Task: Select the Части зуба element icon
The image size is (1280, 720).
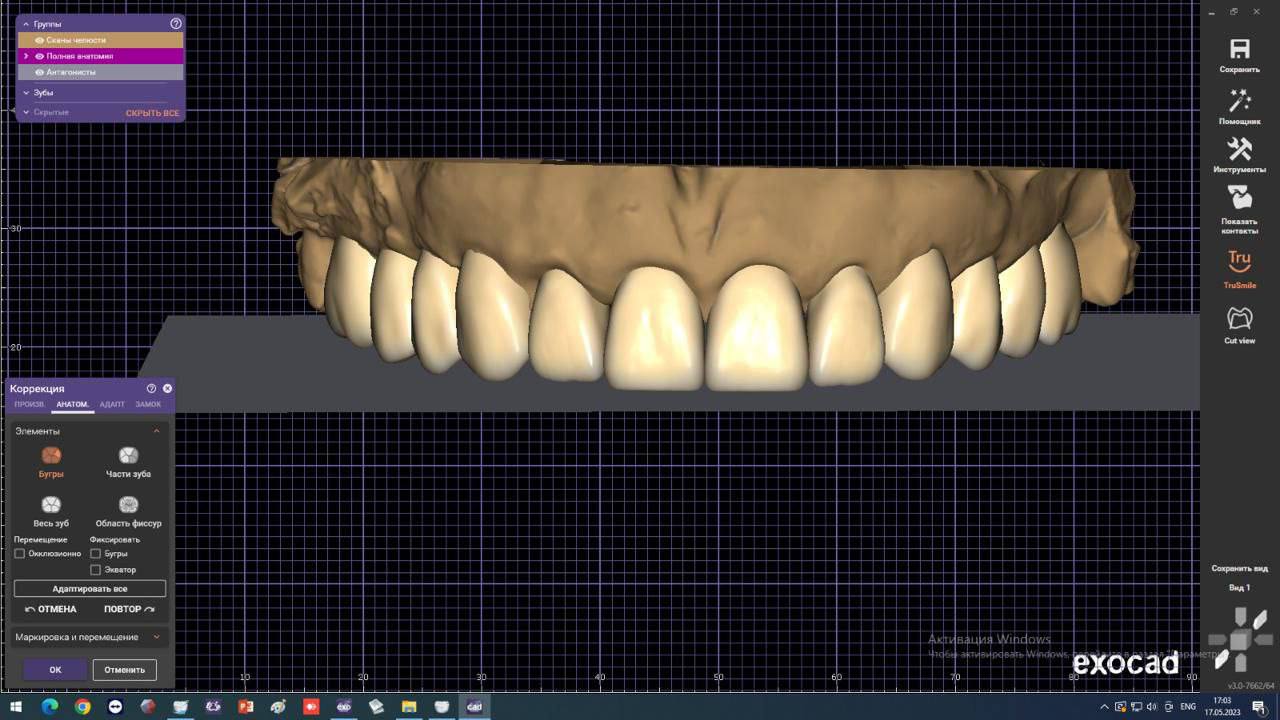Action: (128, 456)
